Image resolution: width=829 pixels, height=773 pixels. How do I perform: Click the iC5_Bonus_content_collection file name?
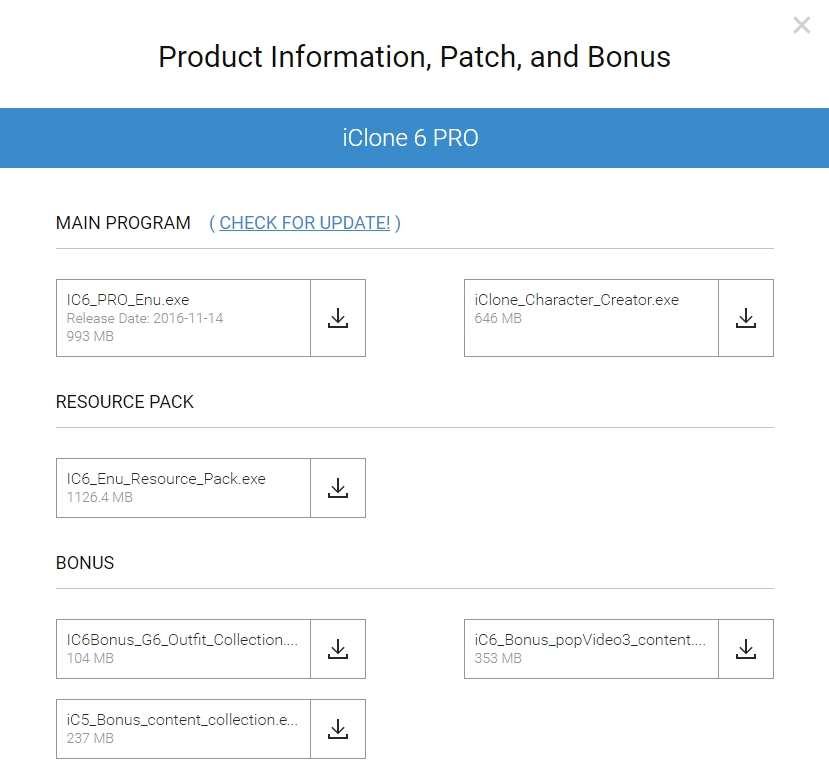pos(182,720)
